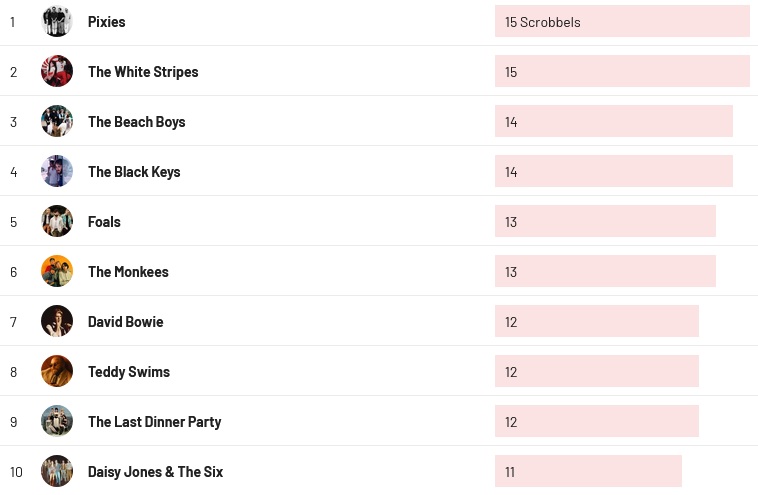Click David Bowie's artist avatar
Screen dimensions: 758x495
point(57,321)
